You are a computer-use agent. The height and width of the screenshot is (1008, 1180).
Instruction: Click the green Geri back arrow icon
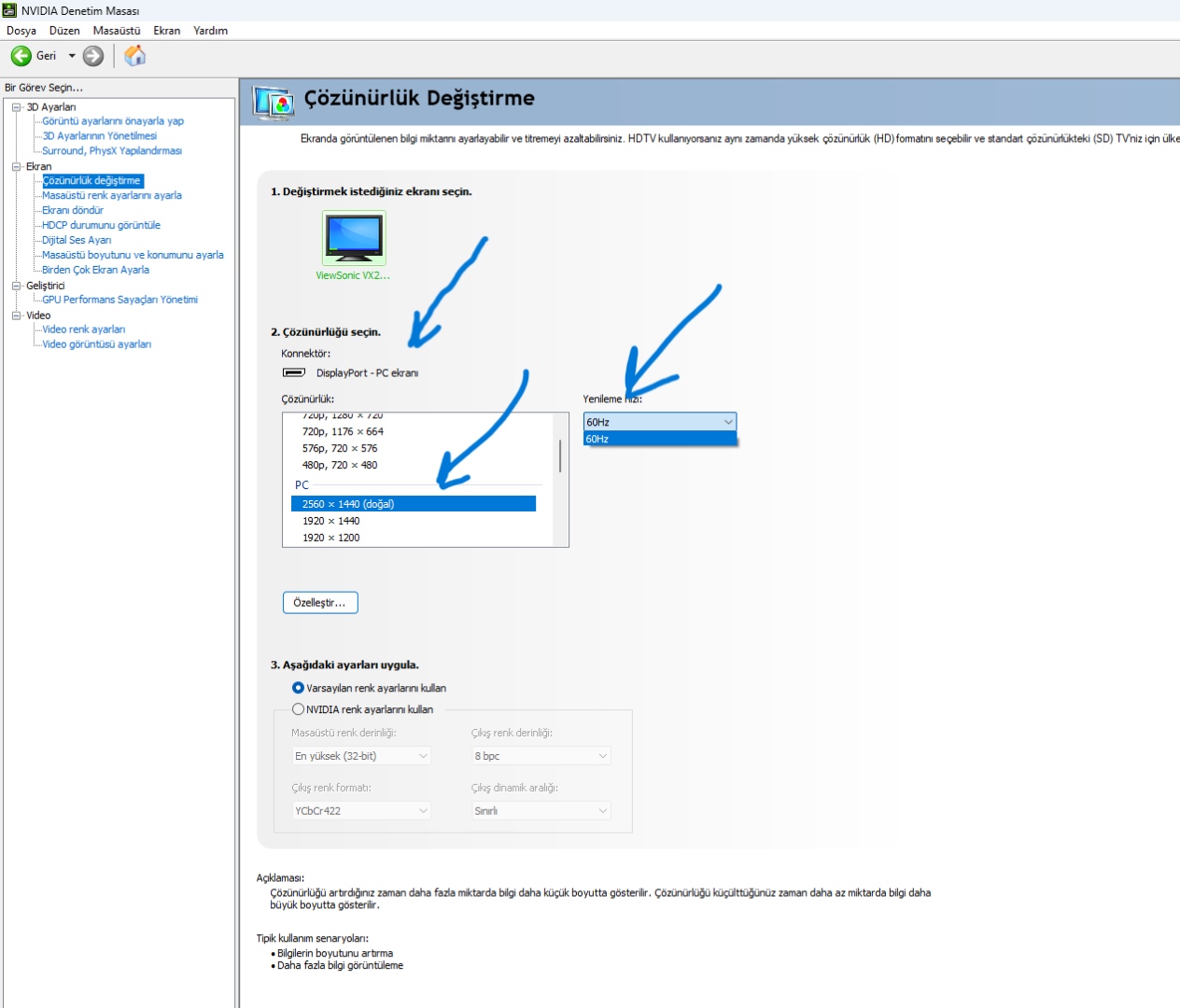point(21,56)
